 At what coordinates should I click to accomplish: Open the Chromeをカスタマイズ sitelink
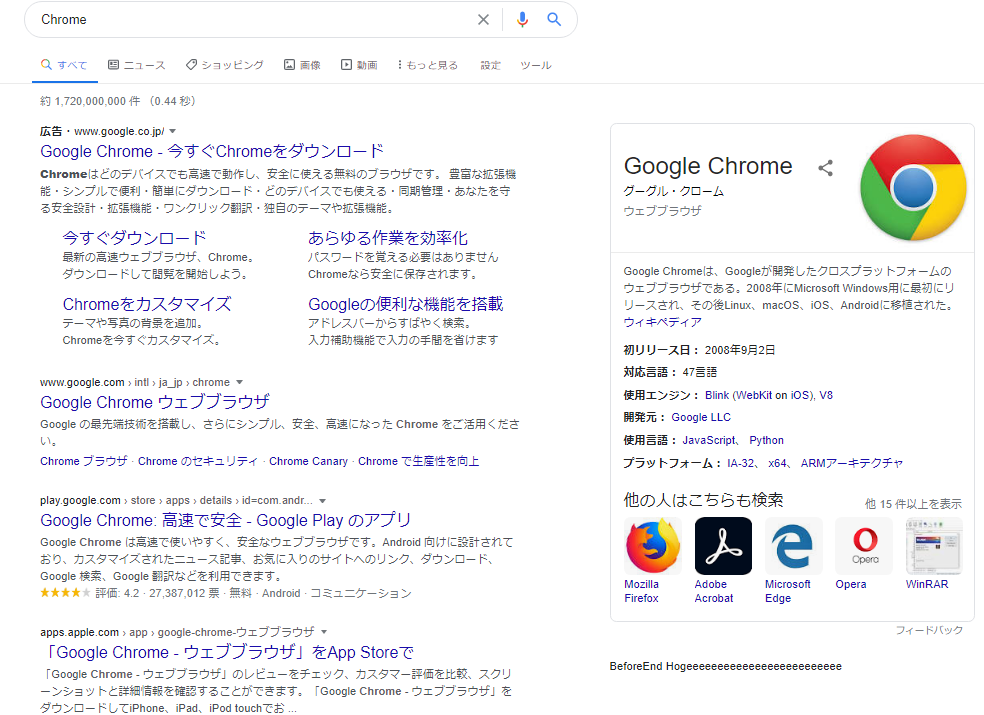click(147, 304)
